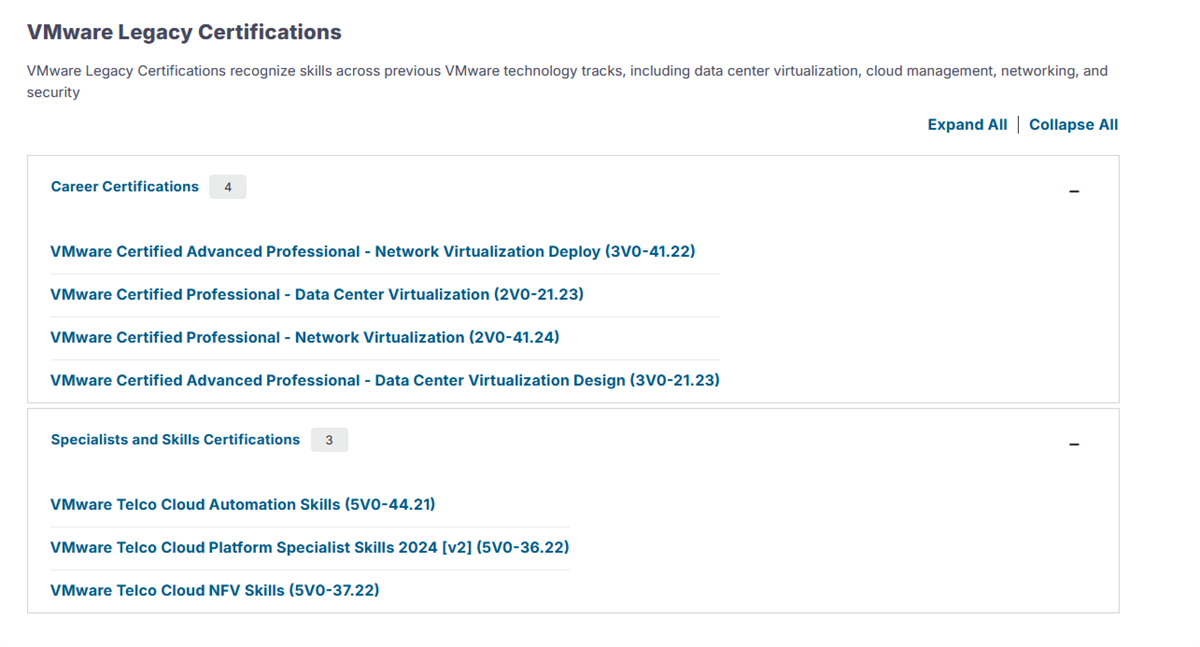Viewport: 1200px width, 647px height.
Task: Expand All certification sections
Action: [967, 125]
